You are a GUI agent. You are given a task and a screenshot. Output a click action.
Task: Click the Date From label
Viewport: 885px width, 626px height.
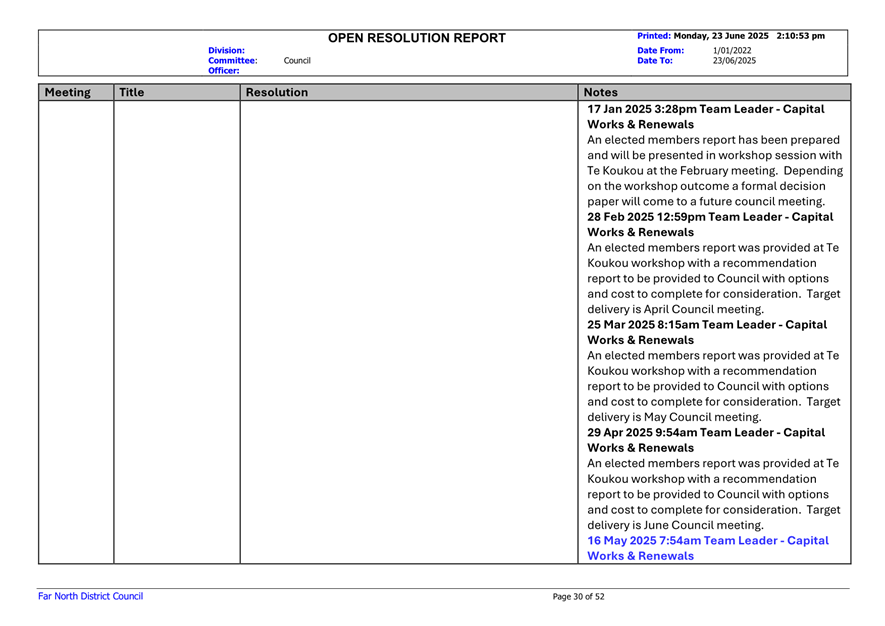click(x=660, y=50)
